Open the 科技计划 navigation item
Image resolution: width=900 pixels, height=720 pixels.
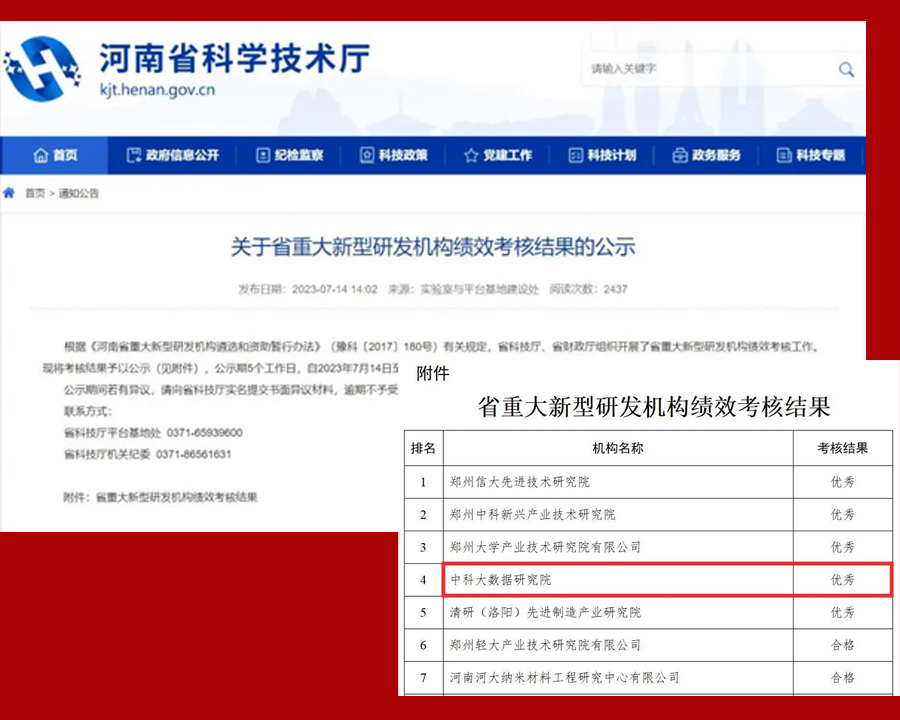[x=602, y=155]
